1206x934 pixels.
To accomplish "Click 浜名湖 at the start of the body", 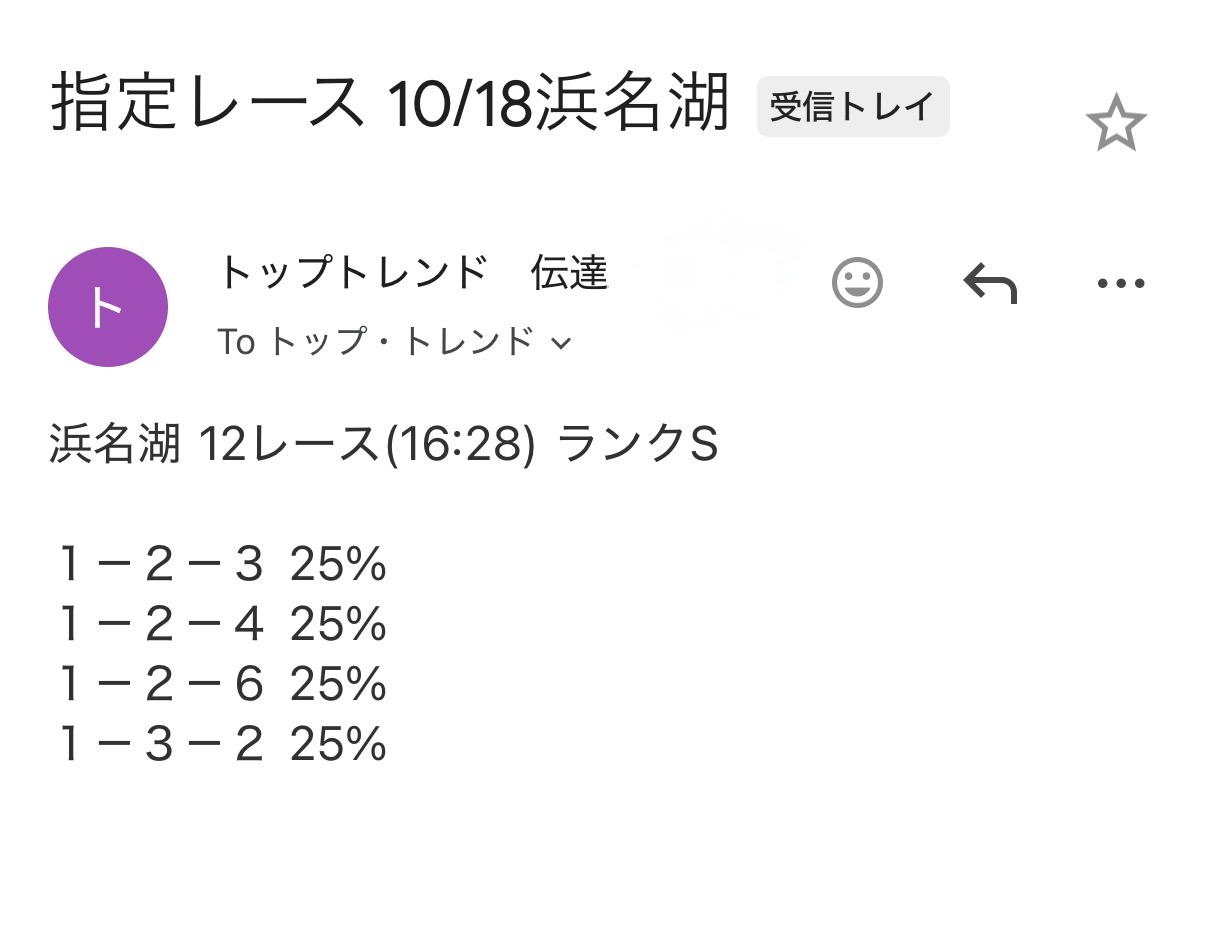I will [114, 446].
